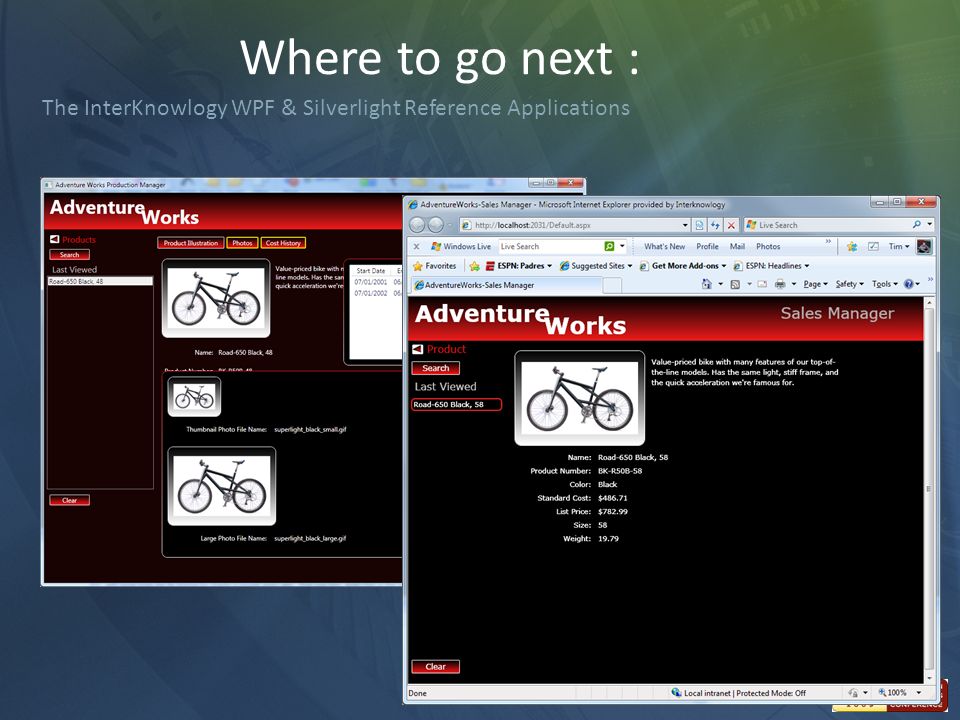Click the bike photo in Sales Manager
This screenshot has height=720, width=960.
pyautogui.click(x=580, y=398)
